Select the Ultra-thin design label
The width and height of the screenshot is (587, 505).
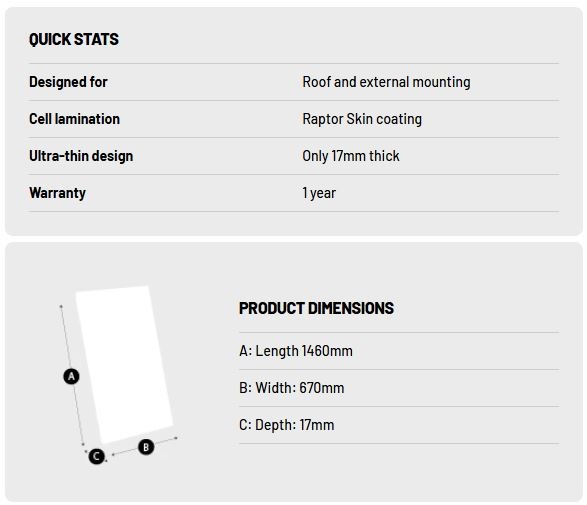[x=81, y=156]
